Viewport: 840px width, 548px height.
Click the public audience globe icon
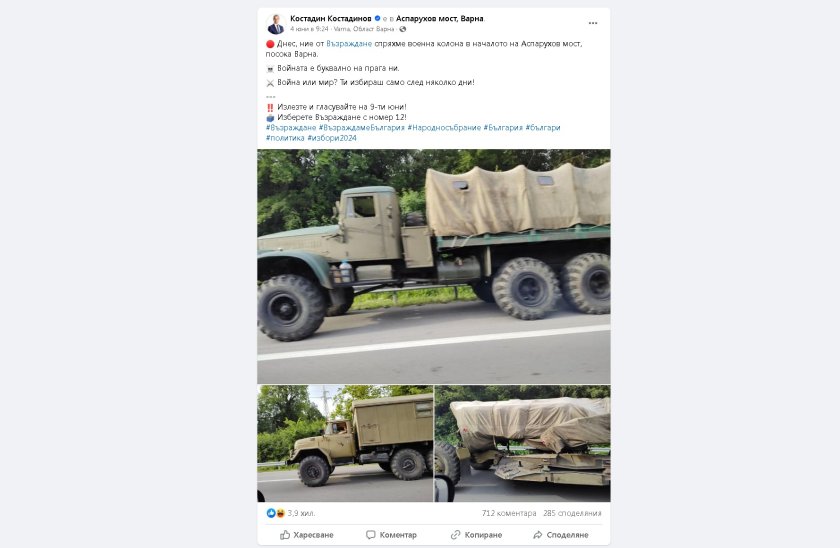pos(402,29)
